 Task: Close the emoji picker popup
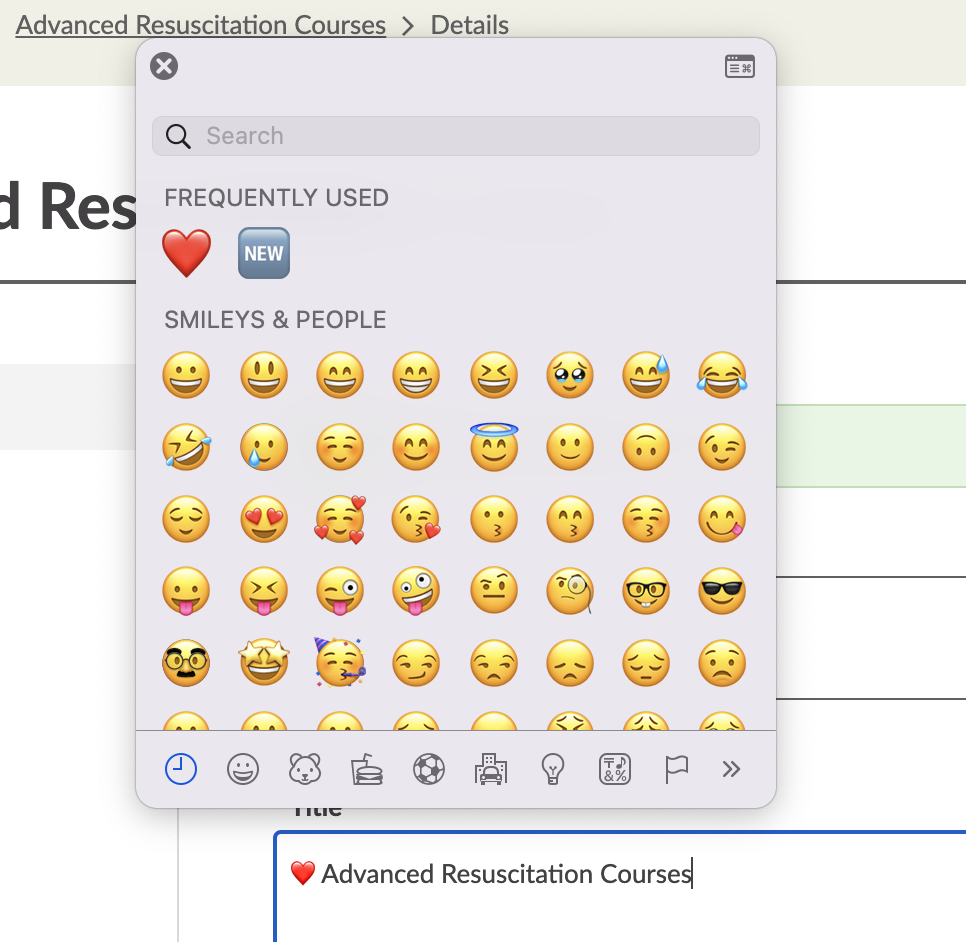(164, 67)
